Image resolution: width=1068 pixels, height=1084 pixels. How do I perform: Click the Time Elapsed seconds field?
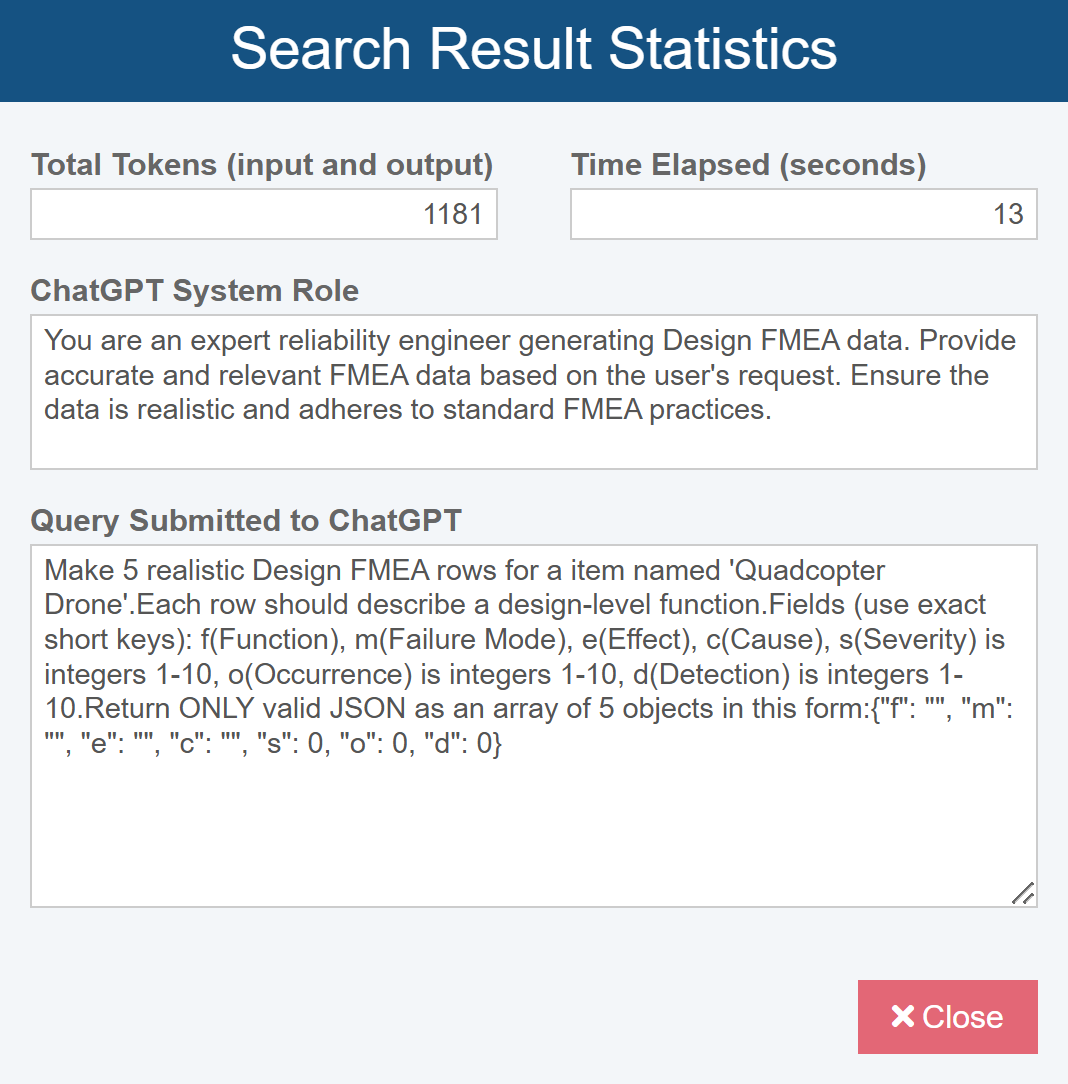(803, 214)
